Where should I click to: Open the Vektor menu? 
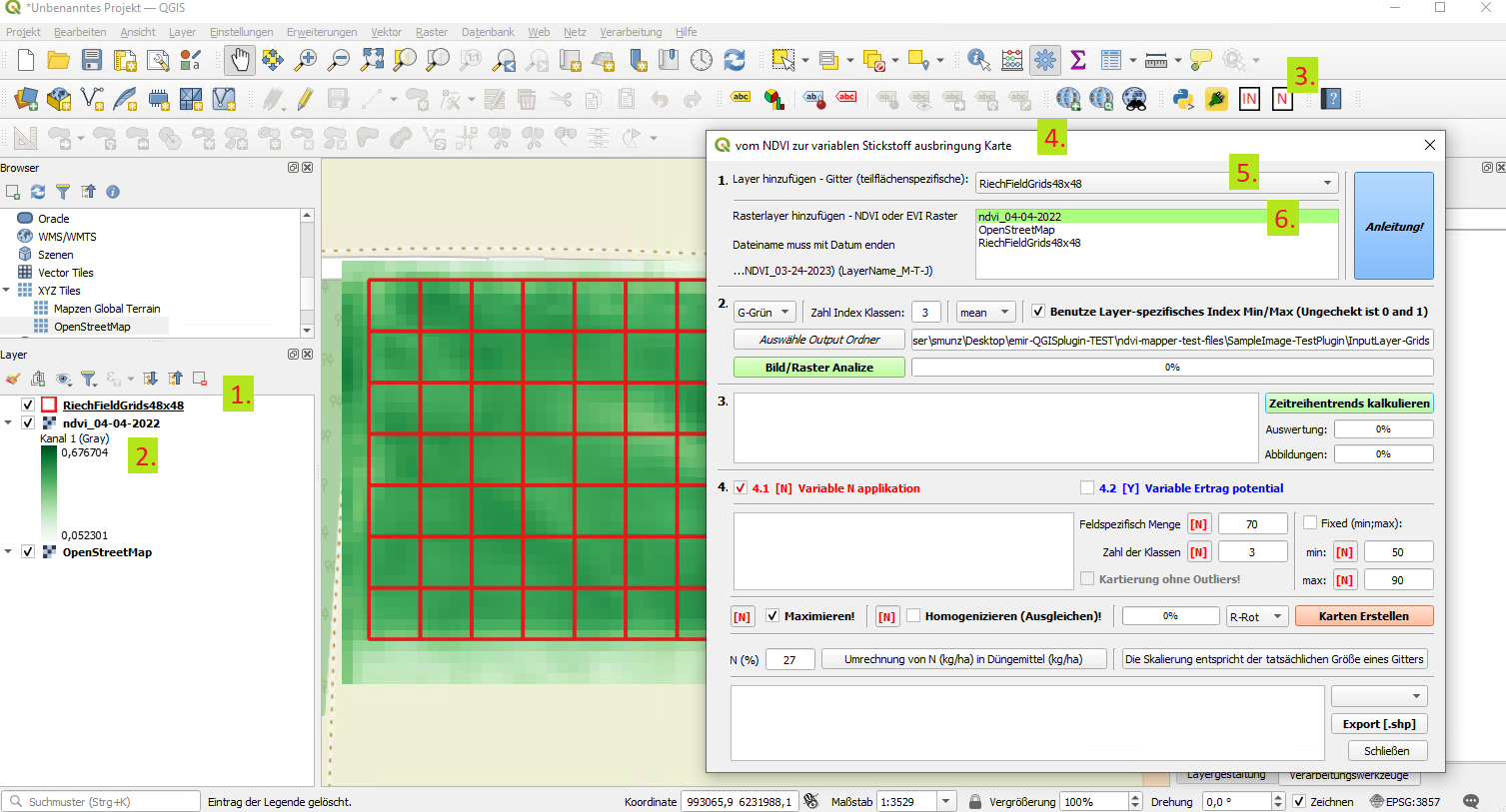(x=386, y=32)
